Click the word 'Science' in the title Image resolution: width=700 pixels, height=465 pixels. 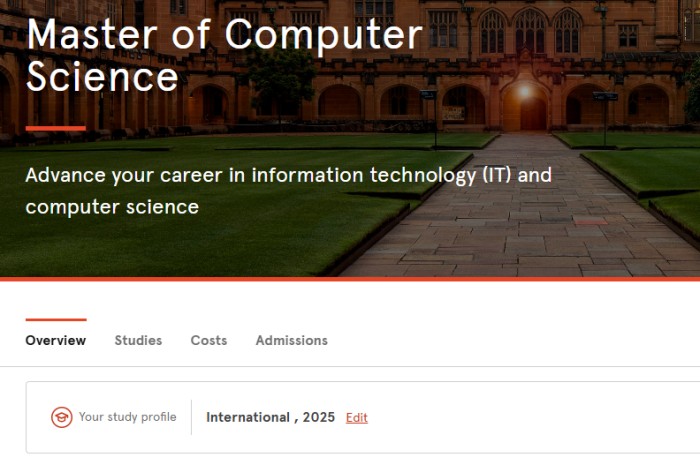102,77
